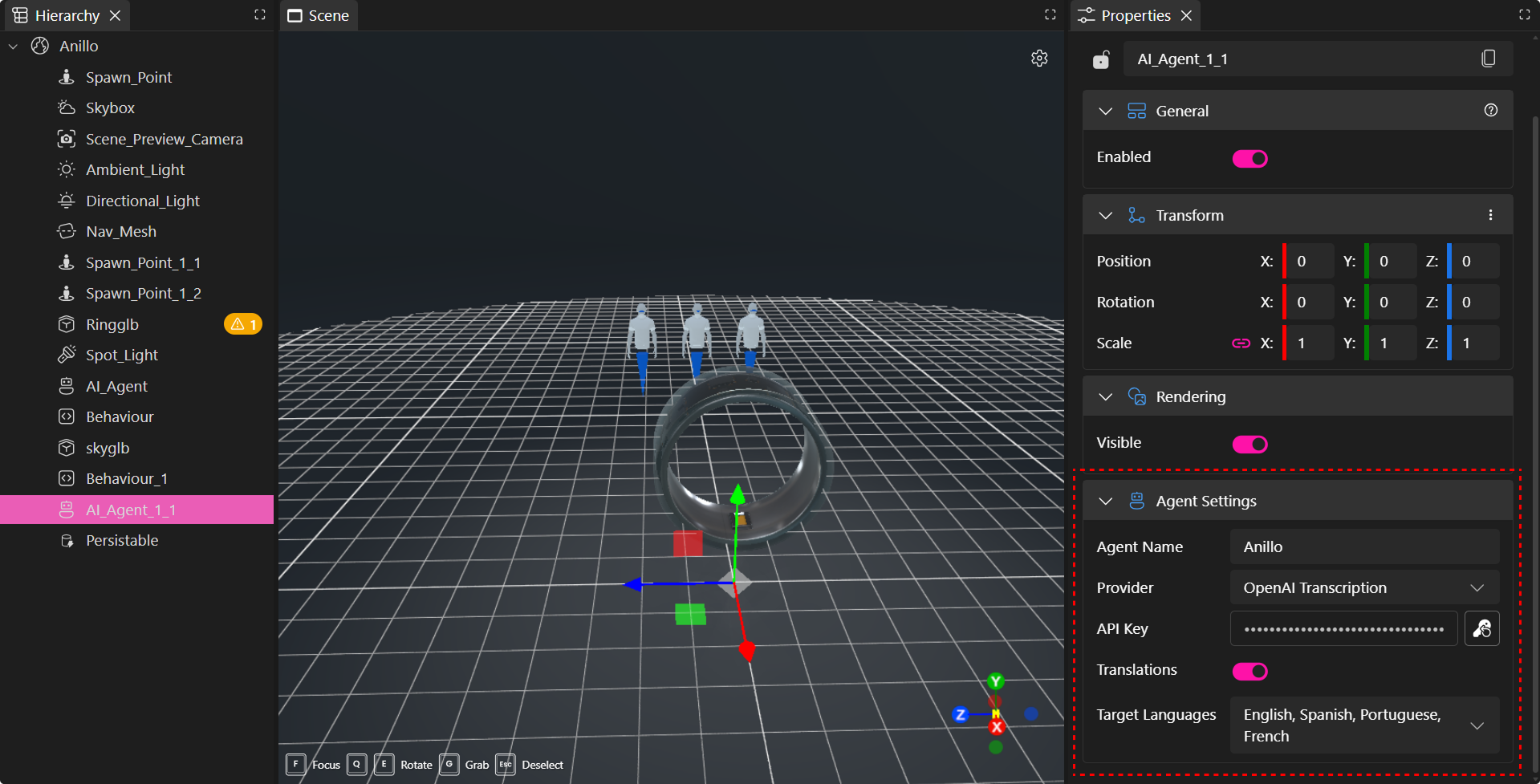The image size is (1540, 784).
Task: Click the Ringglb warning badge
Action: click(243, 325)
